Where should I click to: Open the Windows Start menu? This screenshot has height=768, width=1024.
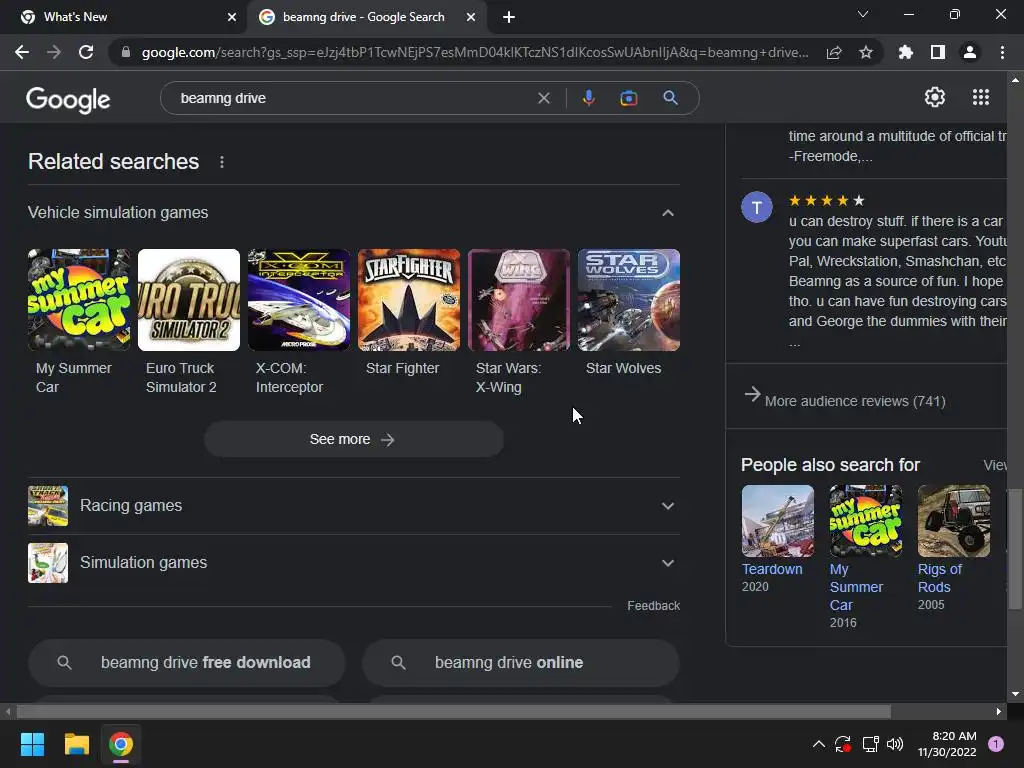coord(32,744)
